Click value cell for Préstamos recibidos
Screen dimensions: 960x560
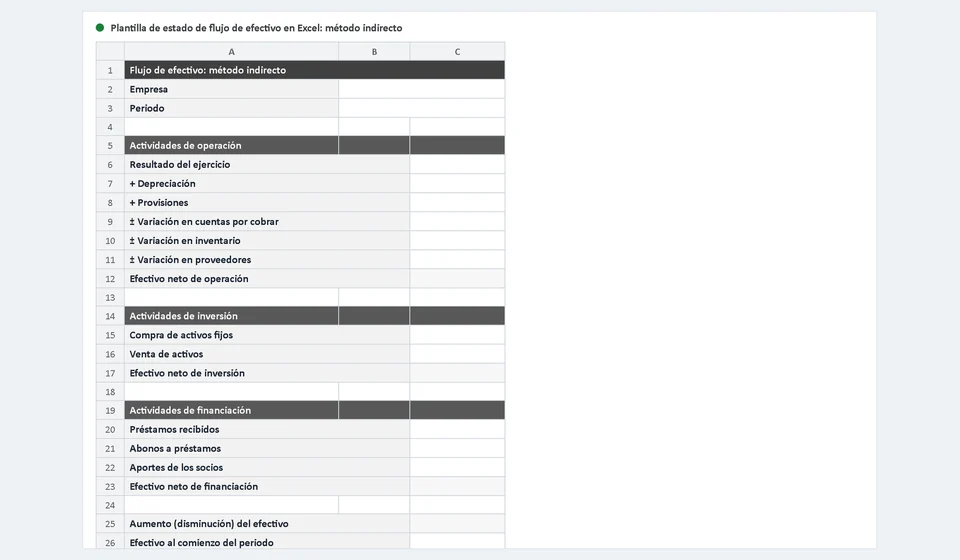(x=457, y=429)
